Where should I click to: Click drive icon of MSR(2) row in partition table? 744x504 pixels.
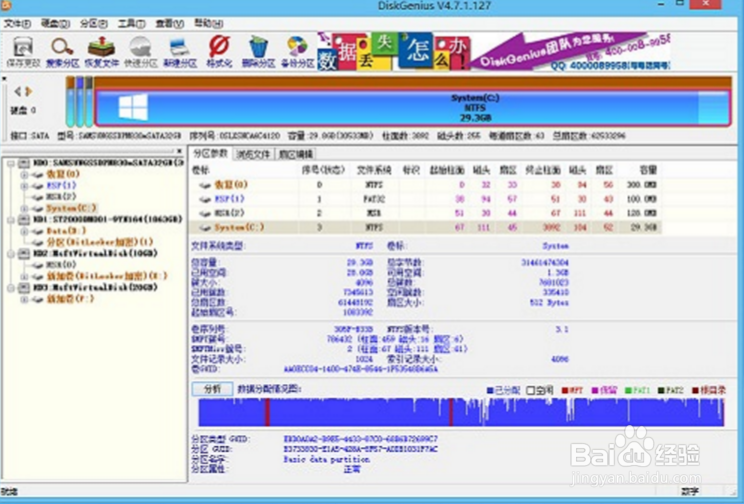point(205,213)
